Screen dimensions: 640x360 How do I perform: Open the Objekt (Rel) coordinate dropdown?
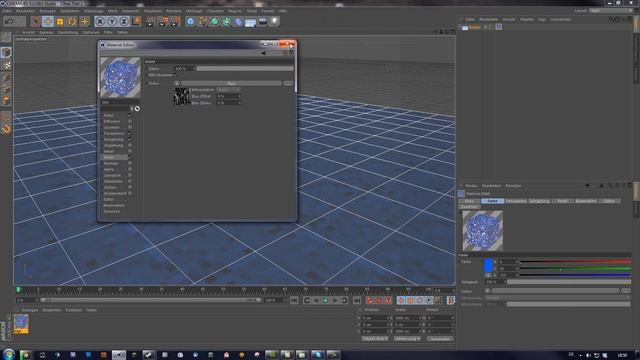(x=375, y=339)
